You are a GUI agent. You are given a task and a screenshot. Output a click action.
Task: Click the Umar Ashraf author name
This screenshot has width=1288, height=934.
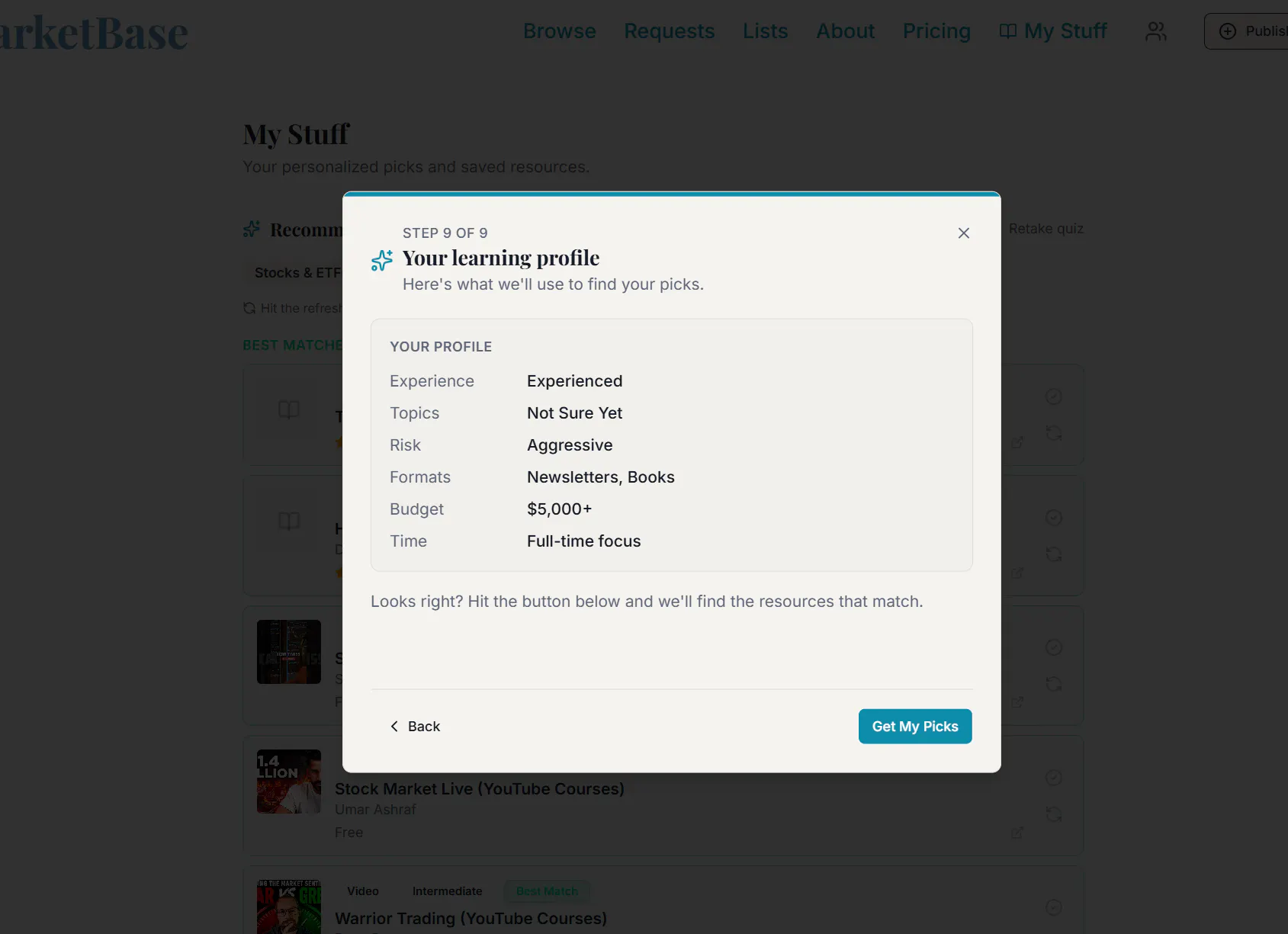tap(375, 810)
